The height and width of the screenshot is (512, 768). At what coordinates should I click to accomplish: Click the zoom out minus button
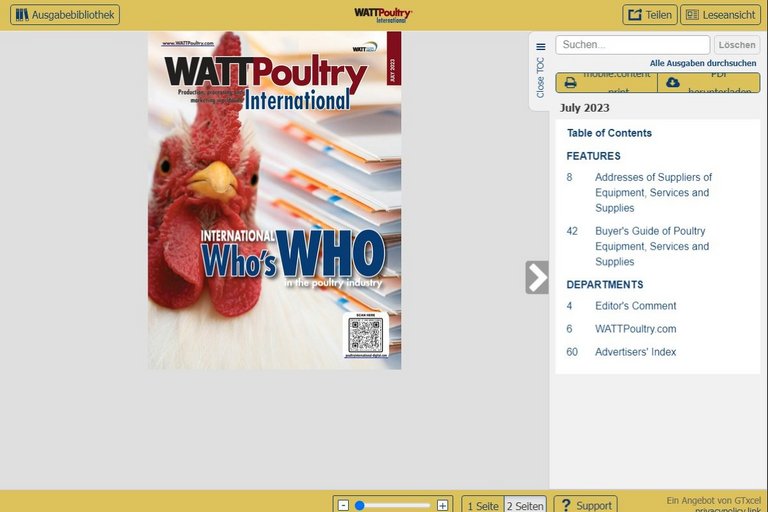343,505
